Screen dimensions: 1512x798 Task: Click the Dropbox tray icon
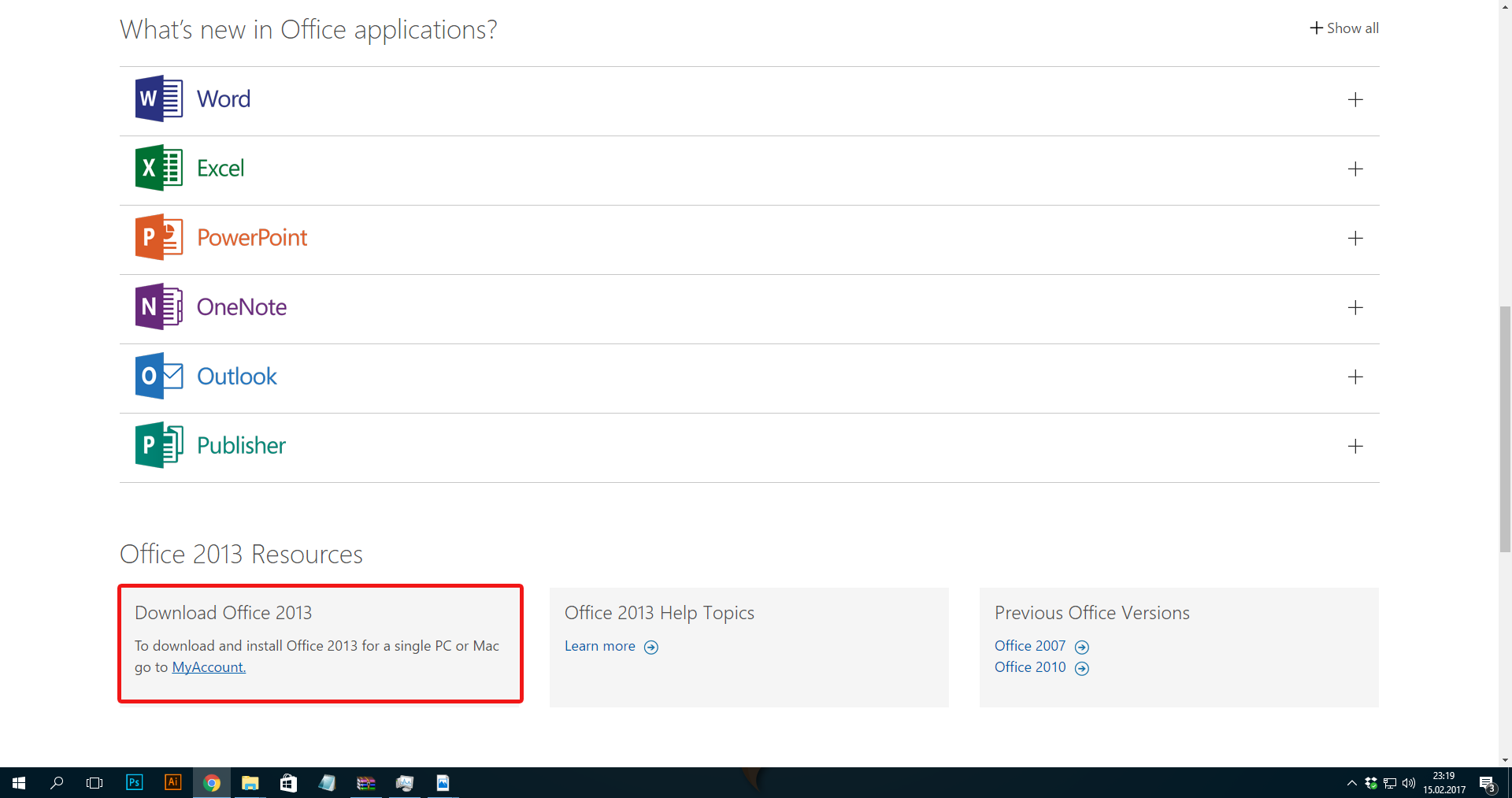pyautogui.click(x=1371, y=783)
